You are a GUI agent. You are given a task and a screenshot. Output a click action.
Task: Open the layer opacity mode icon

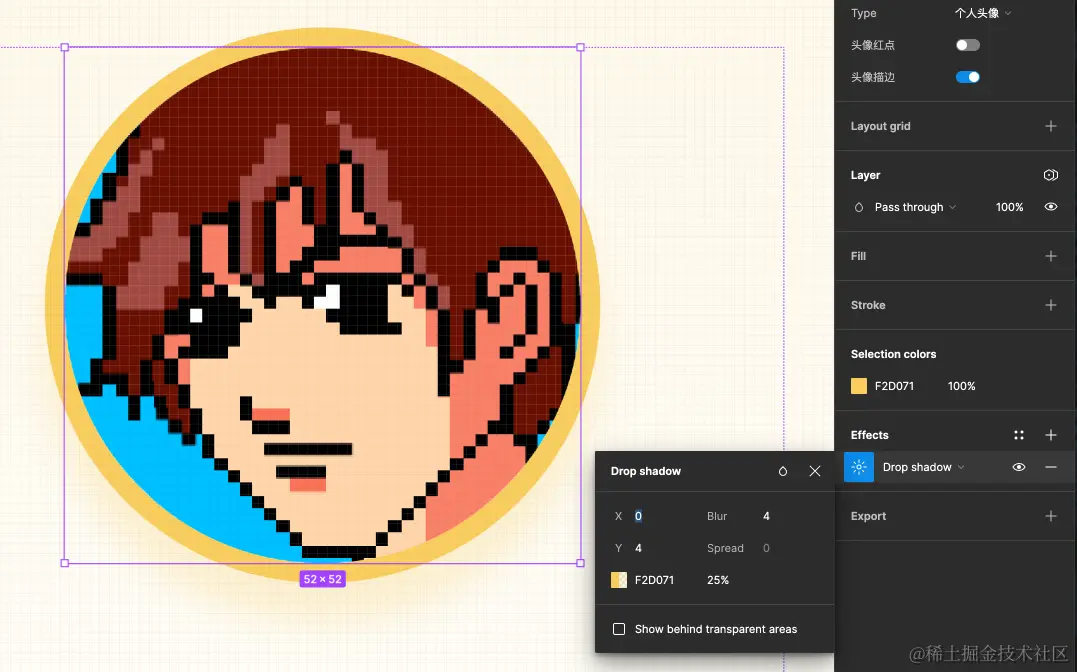[1050, 175]
